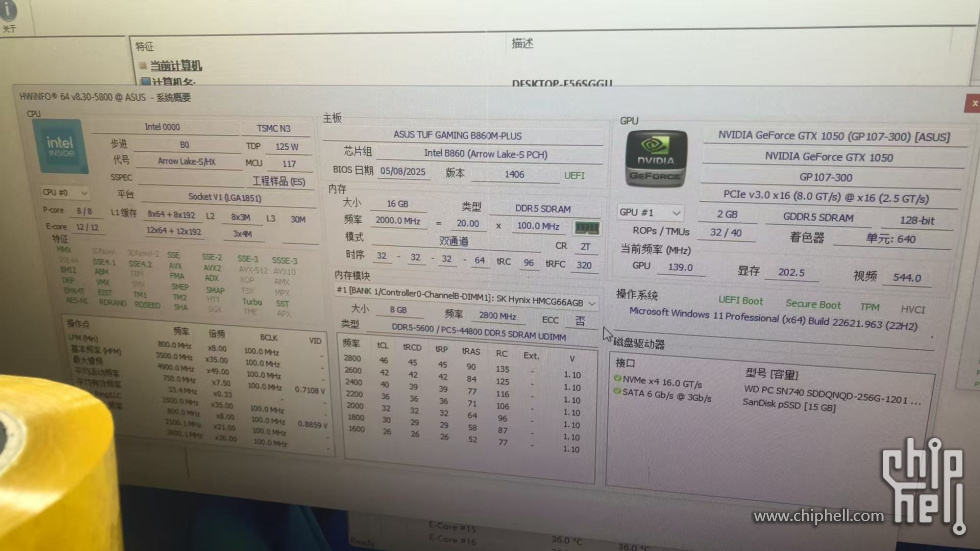Click the memory frequency 2000.0 MHz field

click(398, 221)
